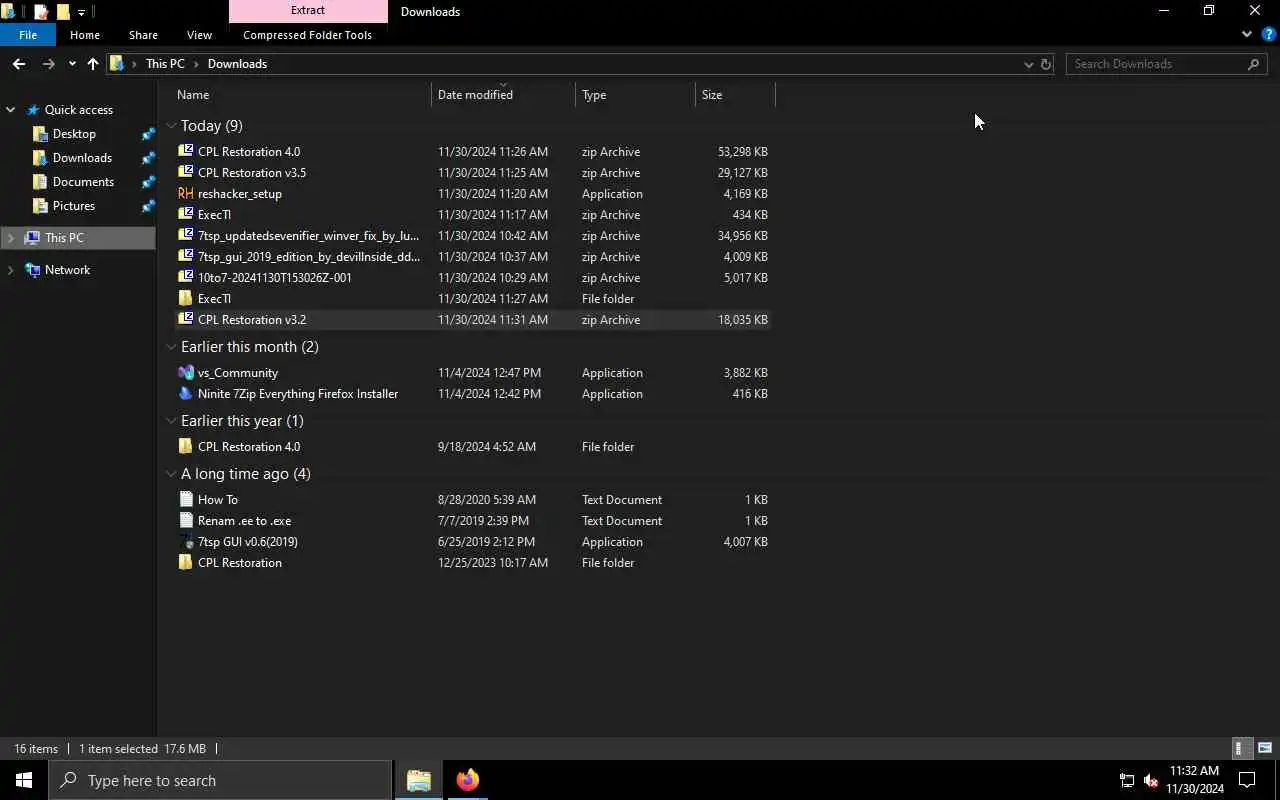
Task: Click the network tray icon
Action: [1126, 780]
